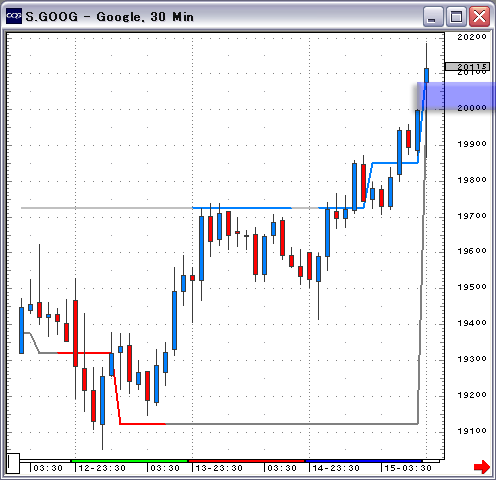Click the 19300 price axis label
The width and height of the screenshot is (496, 480).
click(x=472, y=359)
